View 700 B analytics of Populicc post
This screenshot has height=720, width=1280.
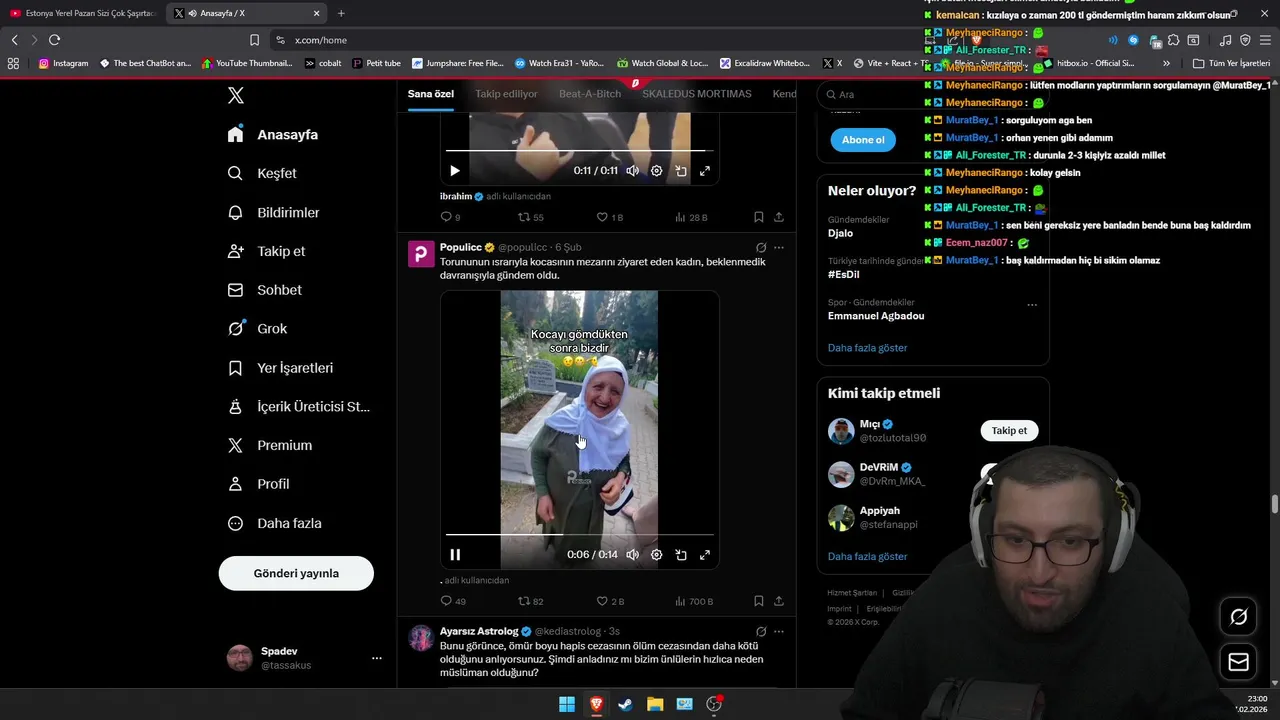(x=694, y=601)
